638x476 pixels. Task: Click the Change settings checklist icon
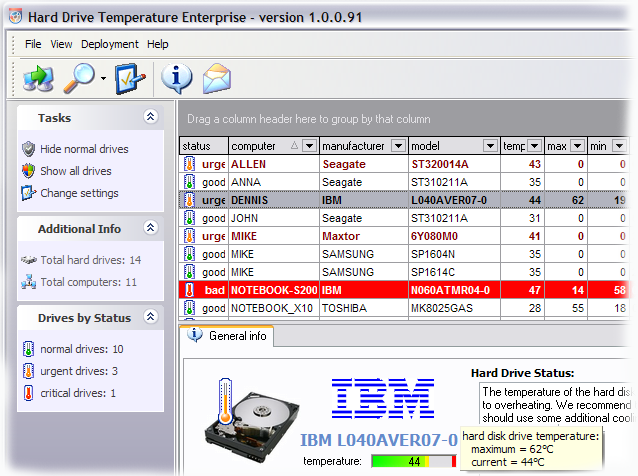coord(28,193)
